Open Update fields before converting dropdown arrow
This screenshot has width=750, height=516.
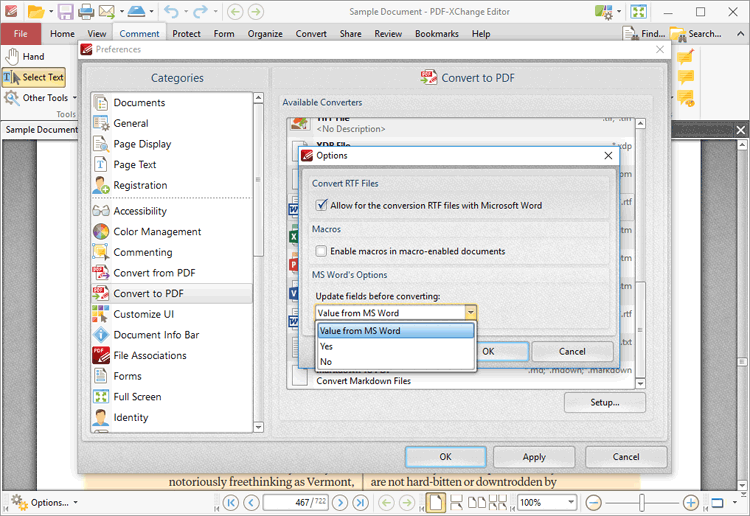[x=471, y=313]
